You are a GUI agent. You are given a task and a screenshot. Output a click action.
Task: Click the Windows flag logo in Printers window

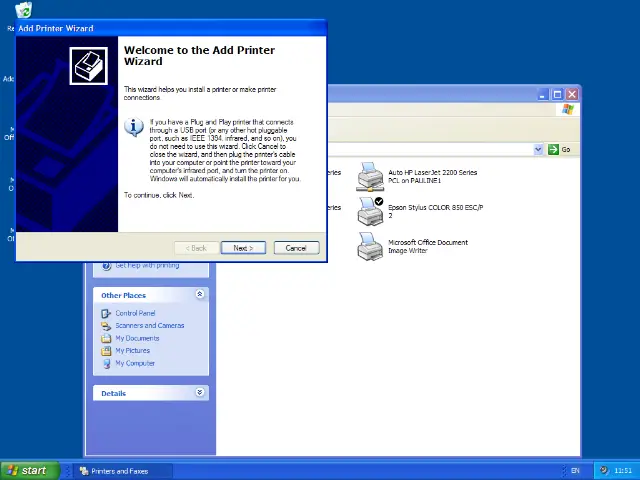[x=568, y=109]
